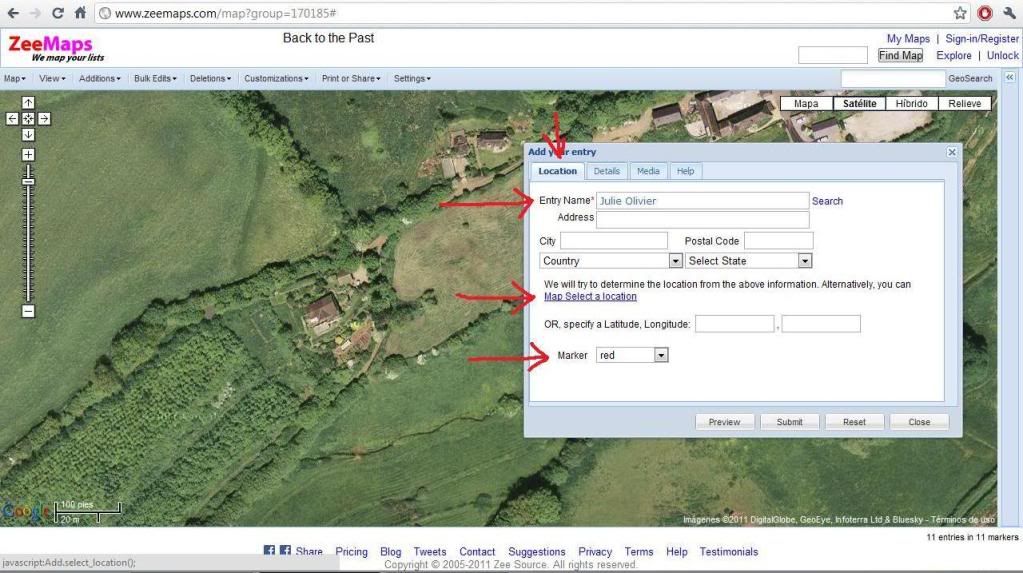
Task: Switch map view to Mapa
Action: click(x=805, y=104)
